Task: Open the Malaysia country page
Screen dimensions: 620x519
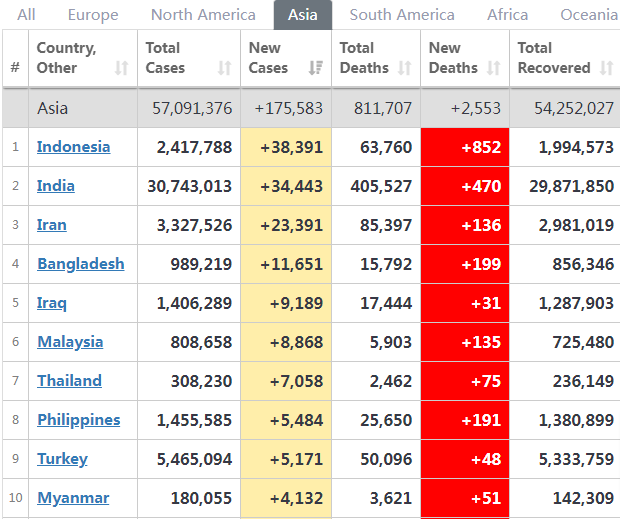Action: pyautogui.click(x=70, y=342)
